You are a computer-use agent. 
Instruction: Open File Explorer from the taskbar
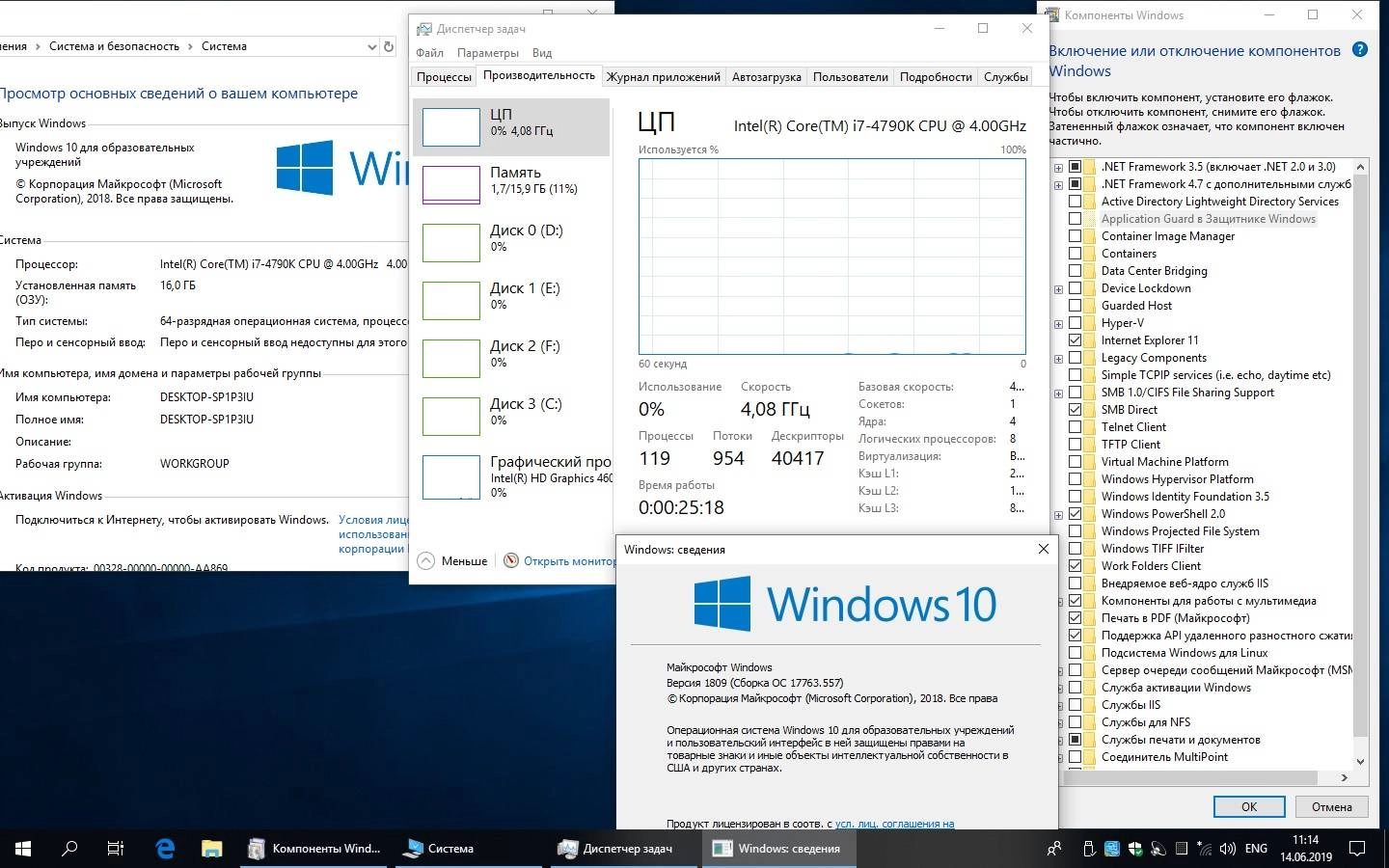pyautogui.click(x=211, y=849)
